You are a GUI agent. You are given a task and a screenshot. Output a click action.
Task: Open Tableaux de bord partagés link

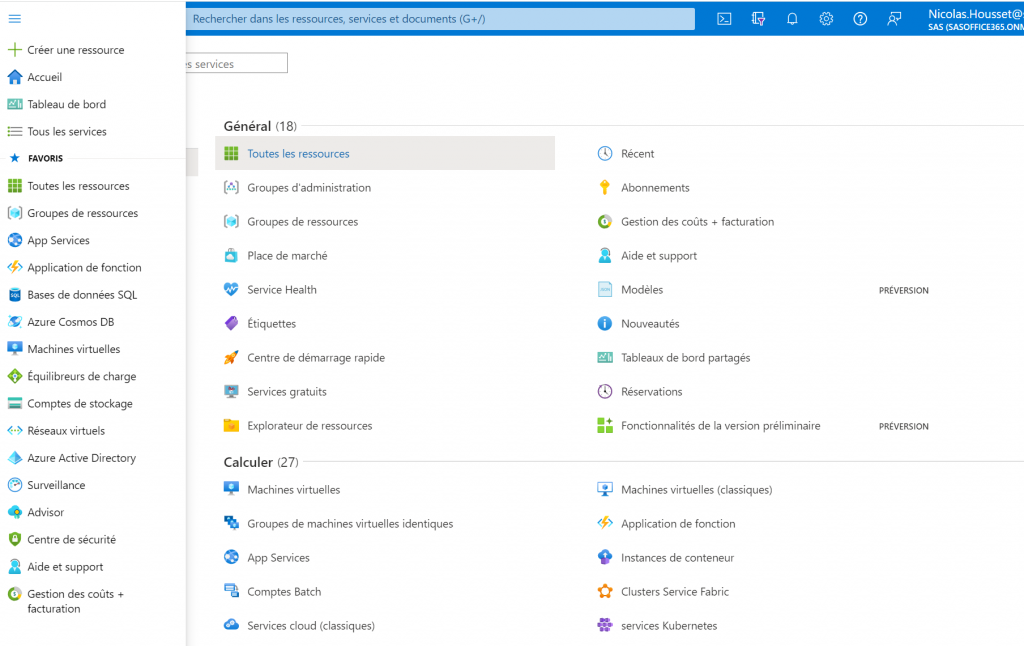pos(686,358)
